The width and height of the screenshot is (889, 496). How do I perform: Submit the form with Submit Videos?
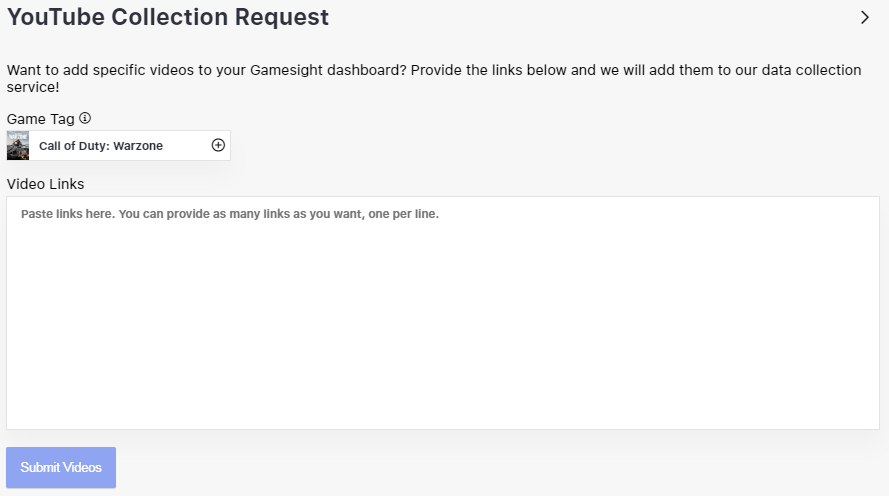click(61, 468)
